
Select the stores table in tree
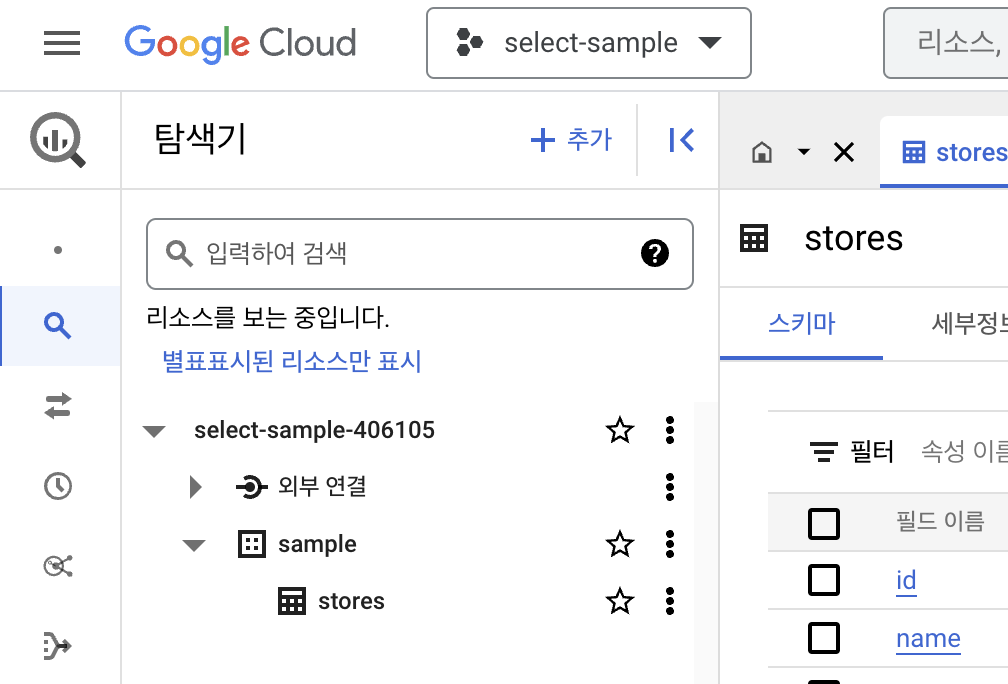pyautogui.click(x=351, y=602)
